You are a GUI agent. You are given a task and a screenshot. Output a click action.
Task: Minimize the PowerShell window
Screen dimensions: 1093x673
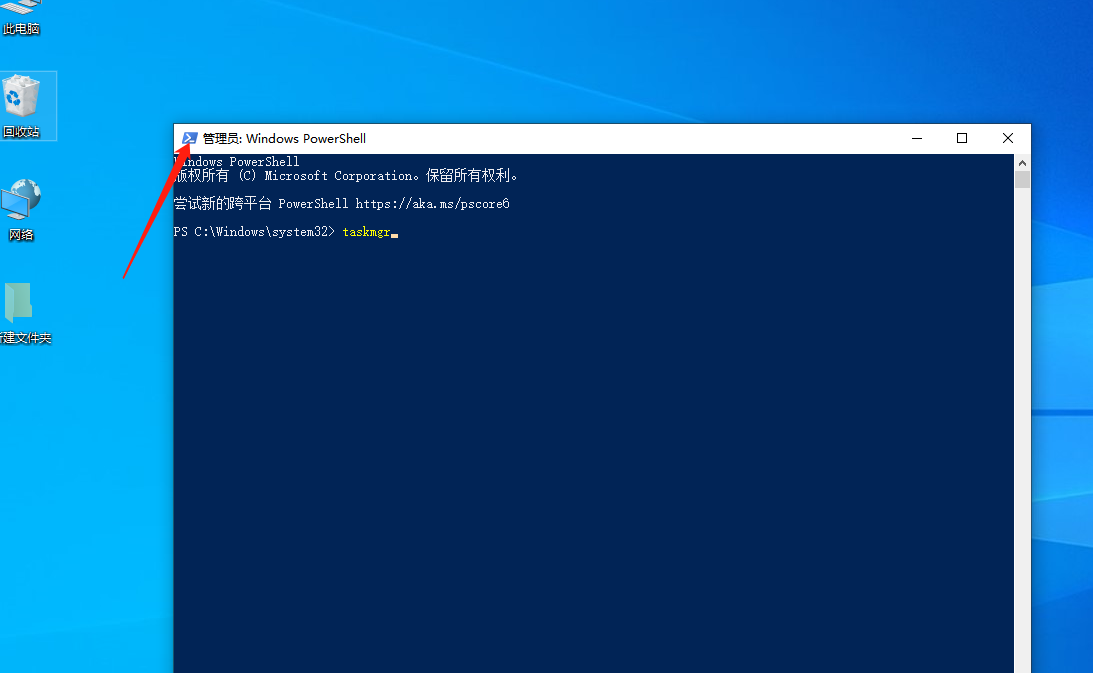click(916, 139)
